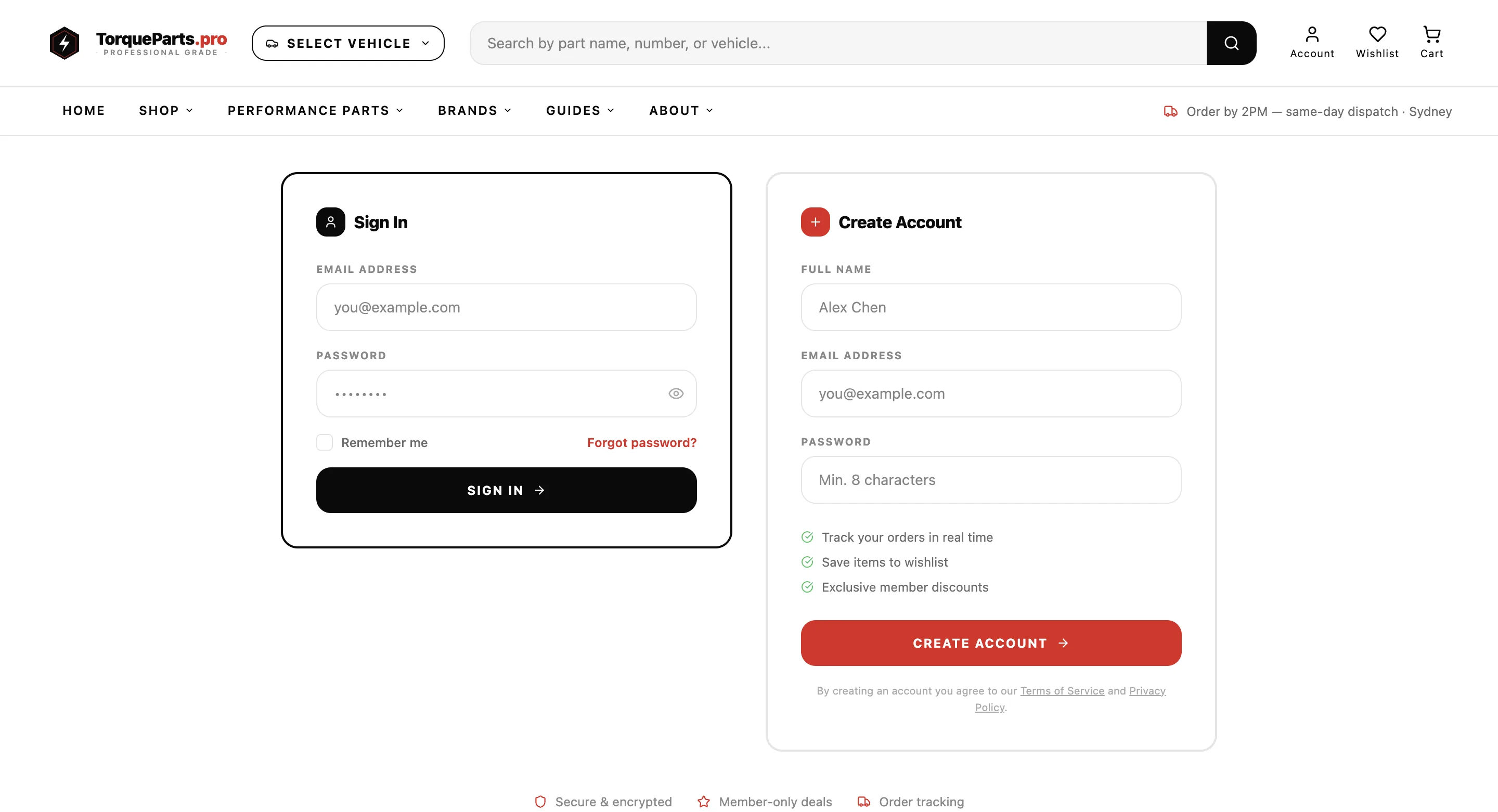Image resolution: width=1498 pixels, height=812 pixels.
Task: Click the Forgot password link
Action: [x=641, y=442]
